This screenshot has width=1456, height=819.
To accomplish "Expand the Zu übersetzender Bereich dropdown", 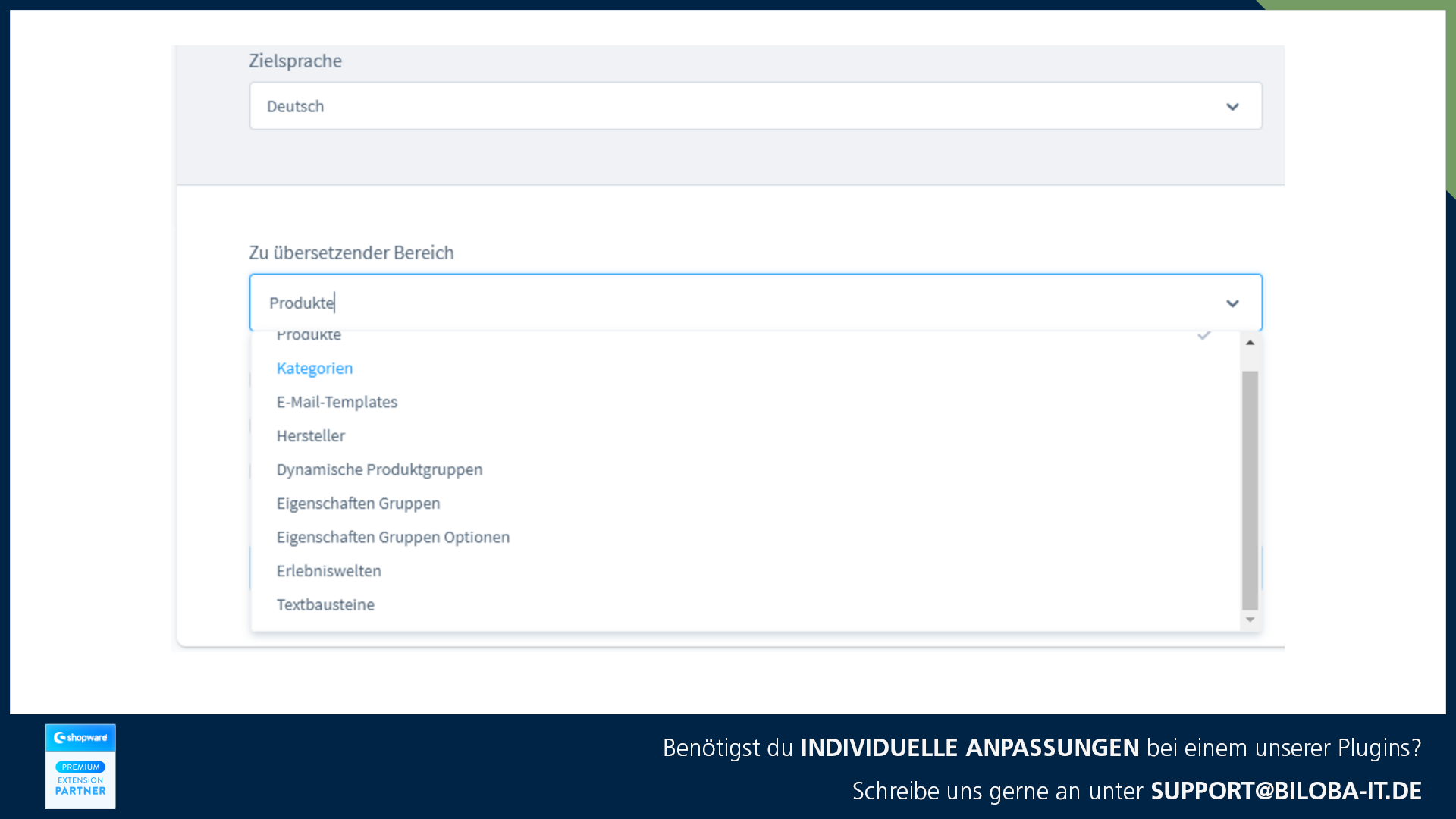I will tap(1232, 302).
